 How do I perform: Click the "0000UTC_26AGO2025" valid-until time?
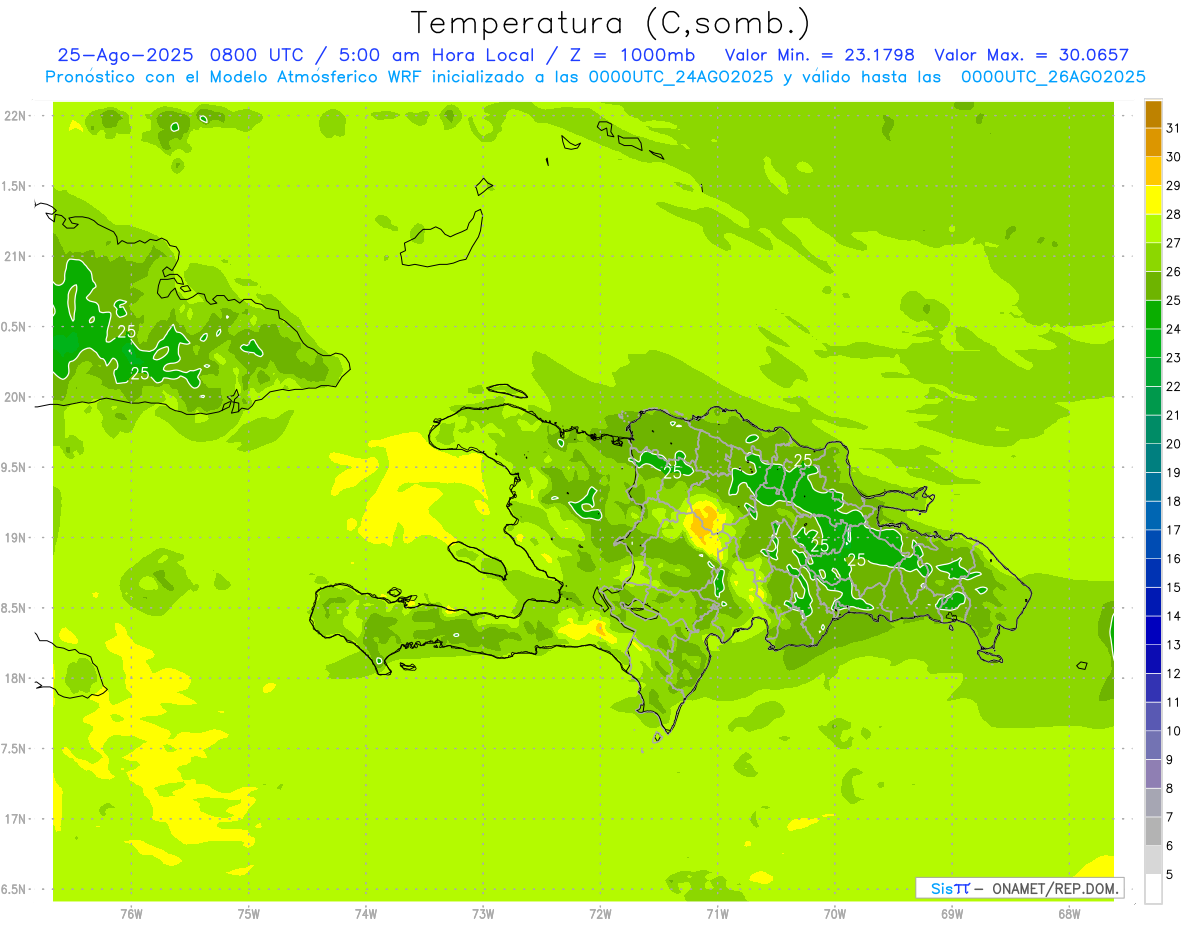pyautogui.click(x=1053, y=77)
